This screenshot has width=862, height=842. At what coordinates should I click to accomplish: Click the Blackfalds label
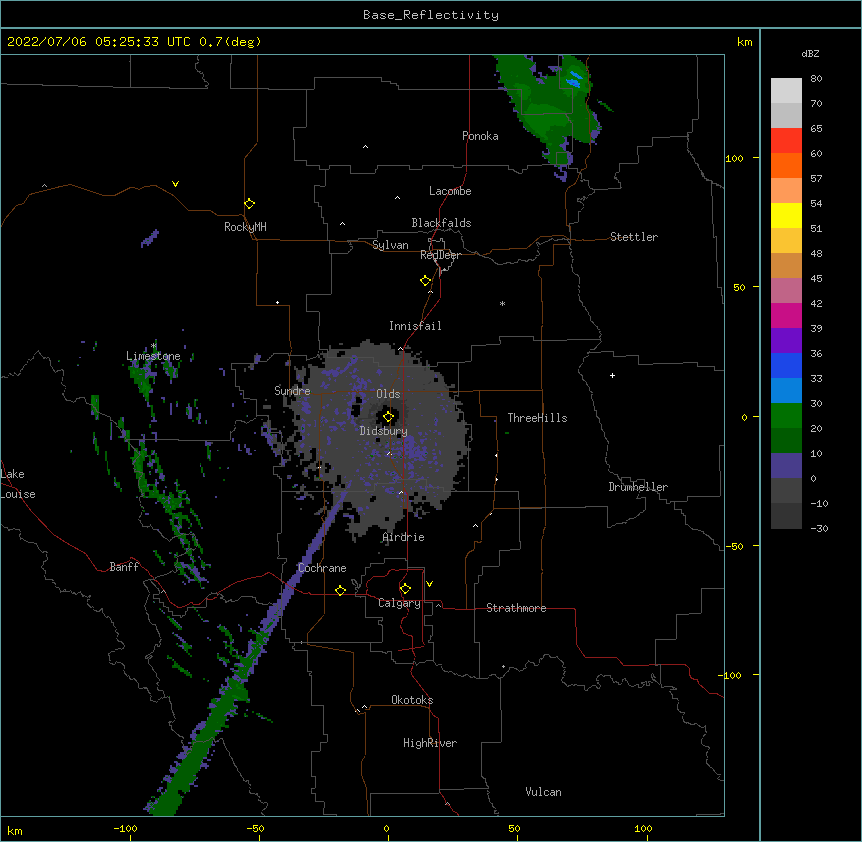coord(441,223)
